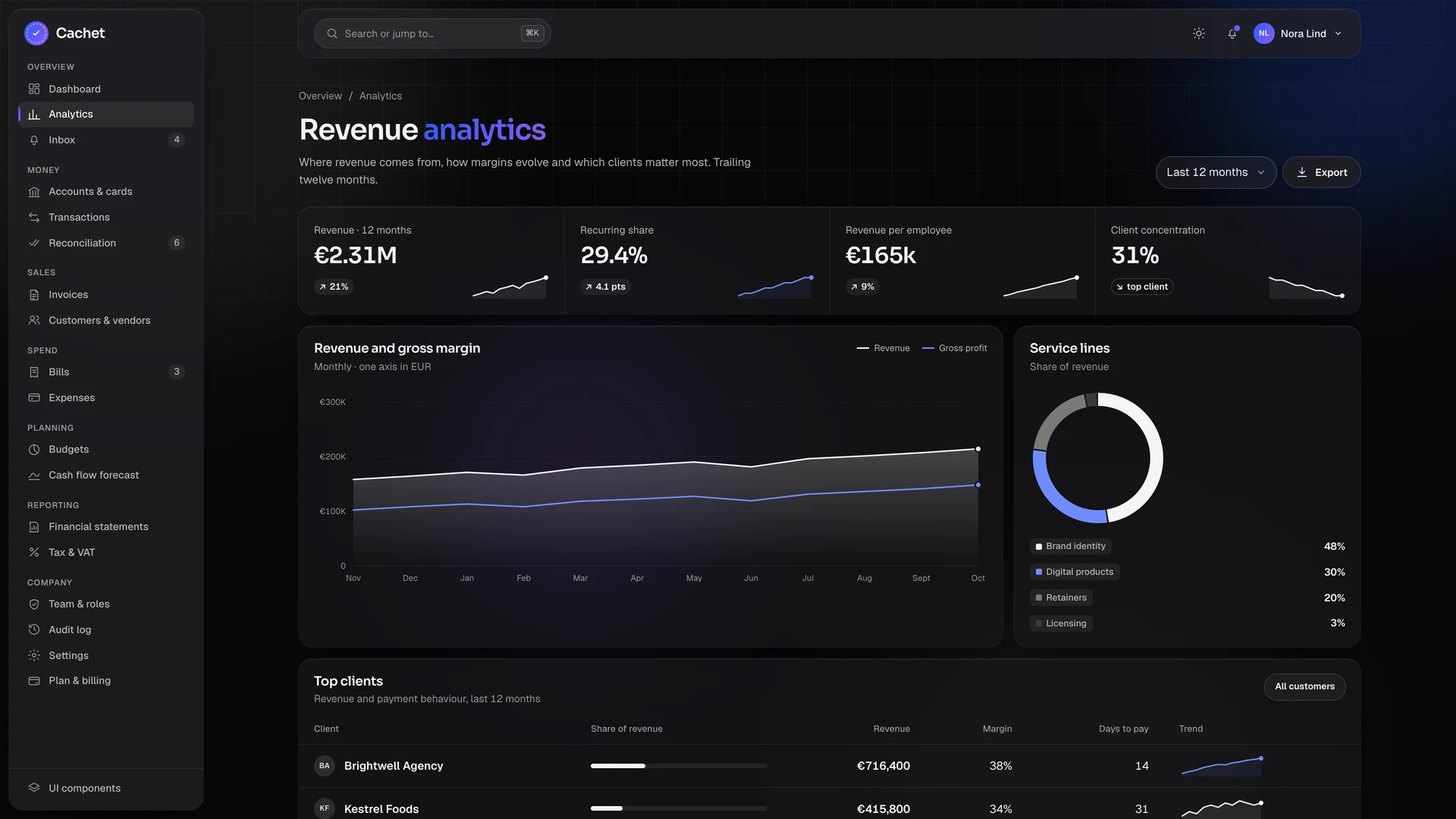Screen dimensions: 1456x819
Task: Click Kestrel Foods share of revenue bar
Action: [x=679, y=808]
